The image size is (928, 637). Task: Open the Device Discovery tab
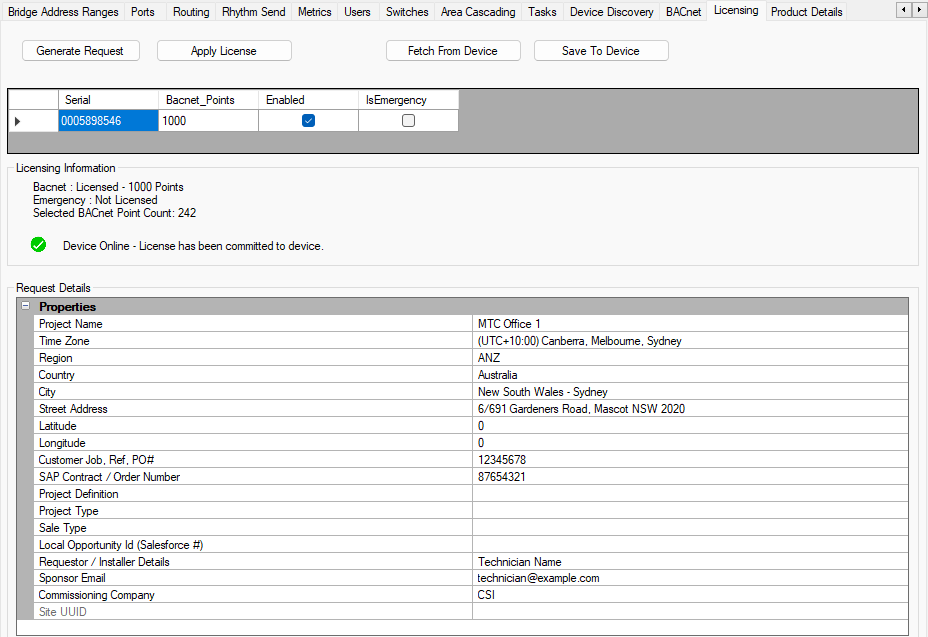611,12
